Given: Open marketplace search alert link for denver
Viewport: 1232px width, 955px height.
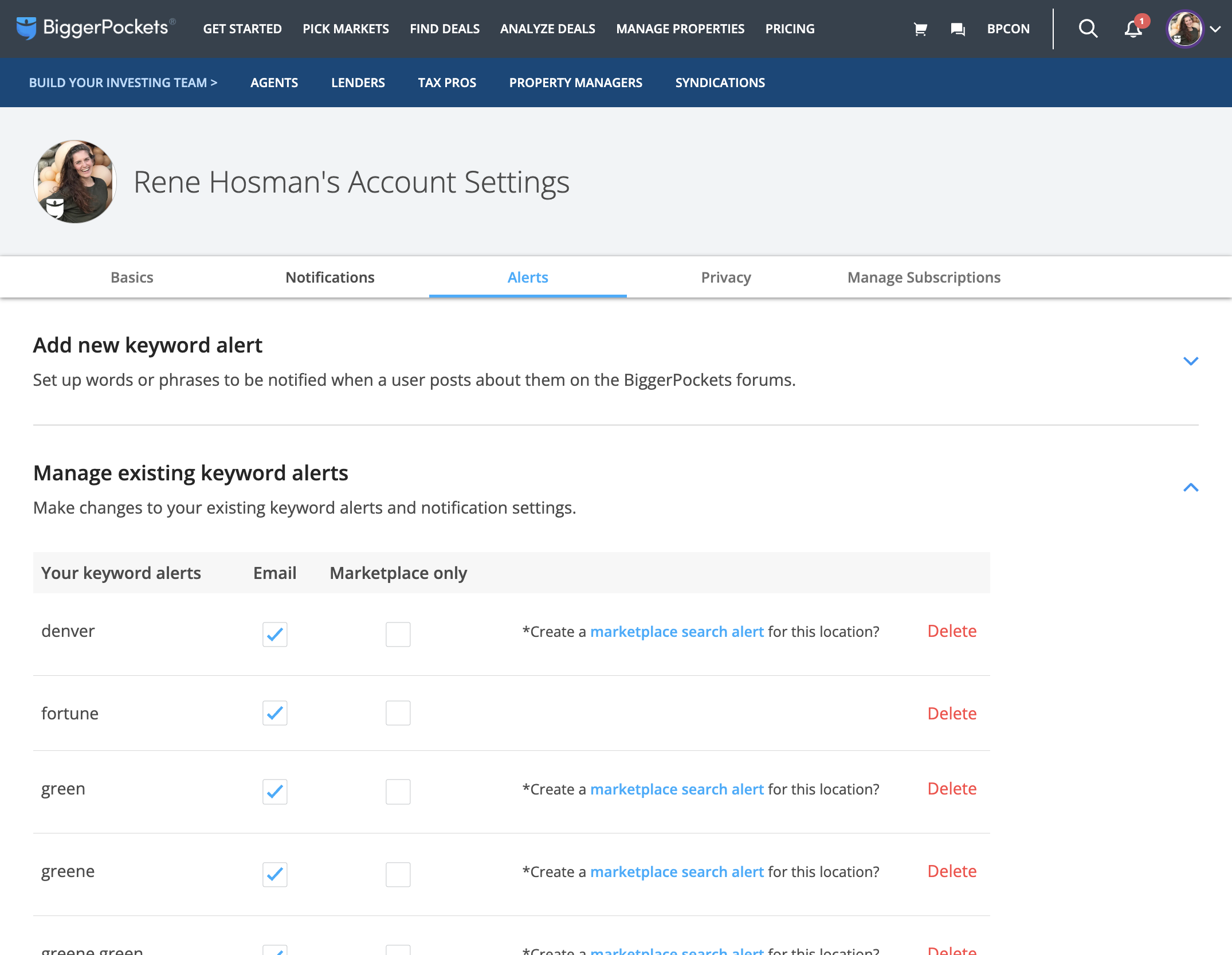Looking at the screenshot, I should tap(677, 632).
